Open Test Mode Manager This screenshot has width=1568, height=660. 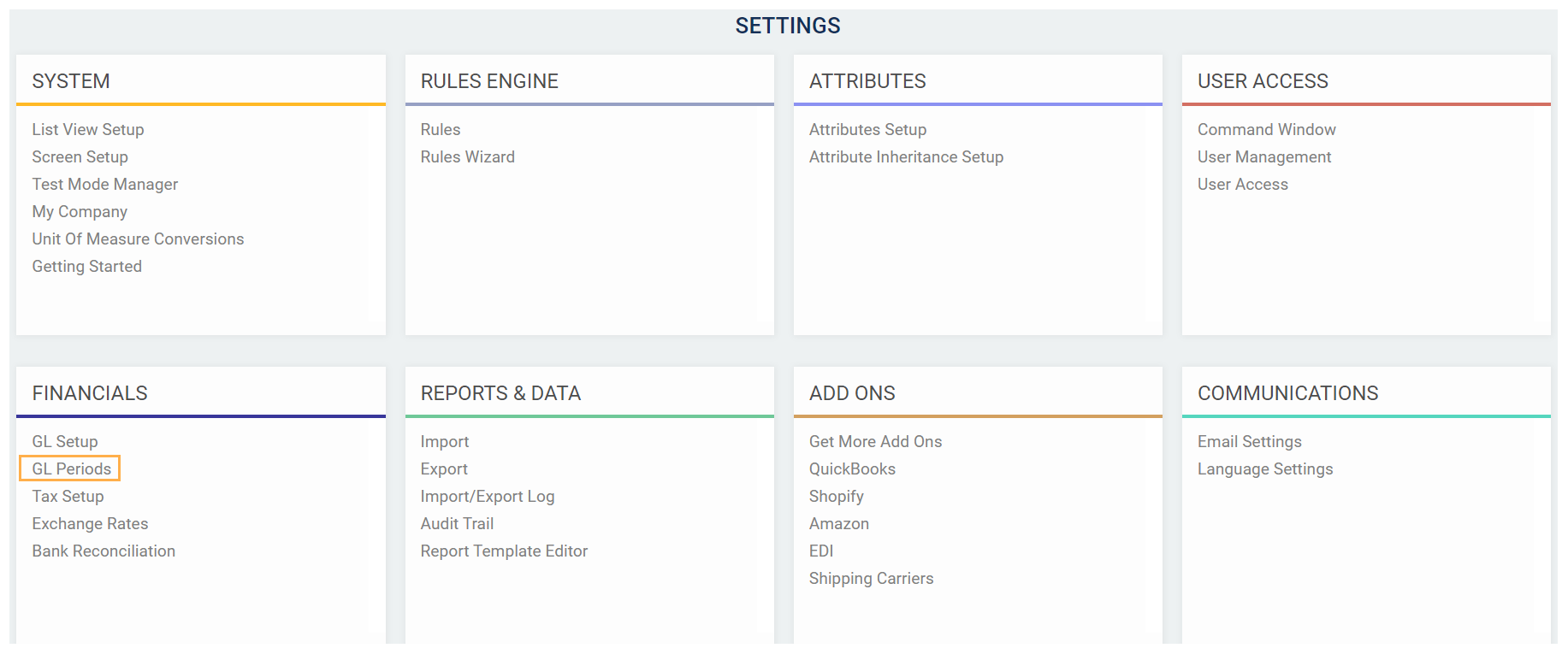(x=105, y=184)
